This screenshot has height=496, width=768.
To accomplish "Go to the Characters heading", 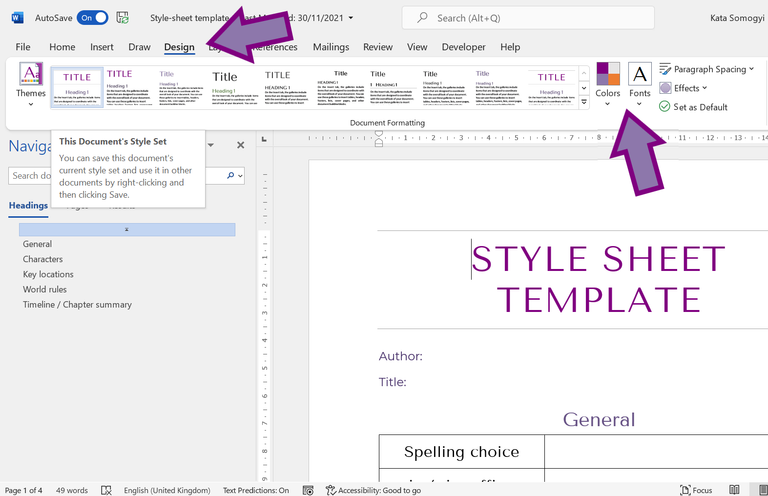I will pyautogui.click(x=43, y=259).
